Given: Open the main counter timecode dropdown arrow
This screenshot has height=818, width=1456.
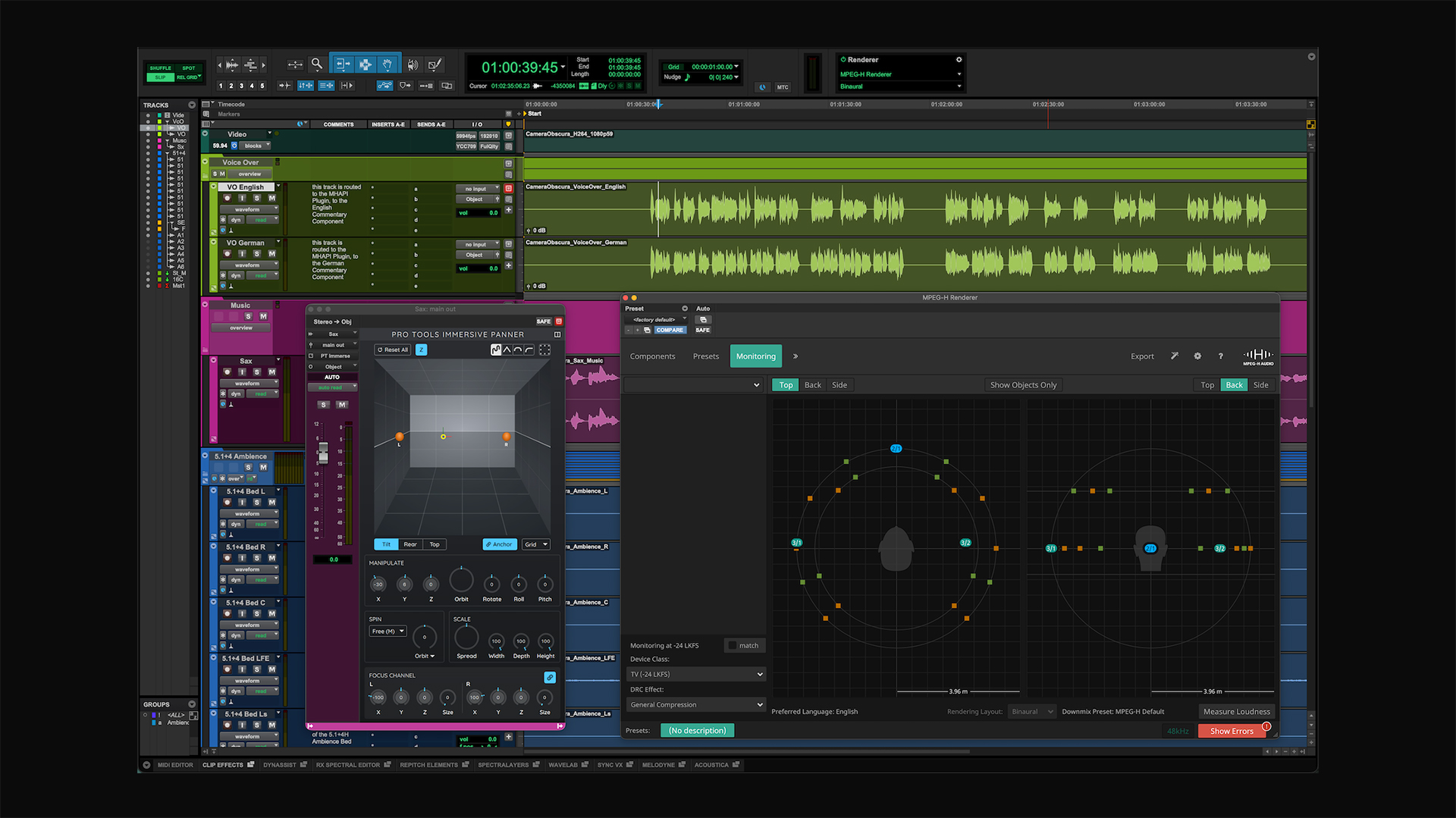Looking at the screenshot, I should 563,67.
